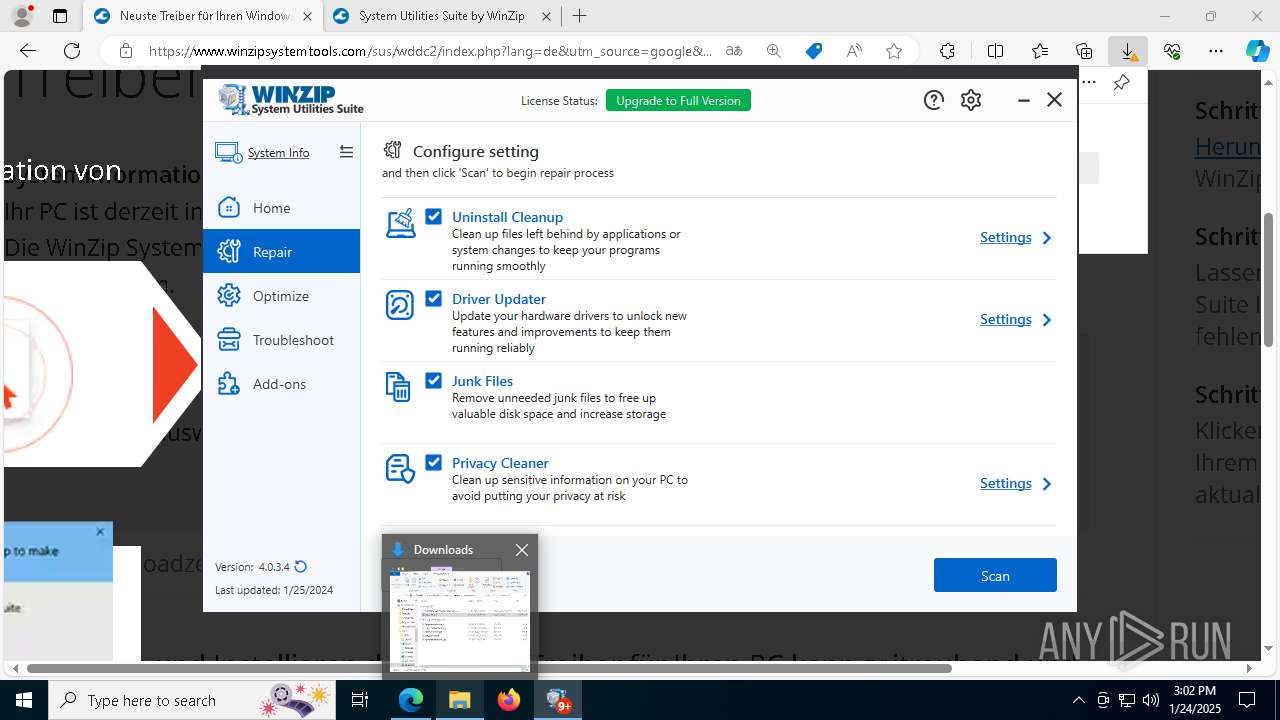Click the Windows Start button

click(23, 700)
